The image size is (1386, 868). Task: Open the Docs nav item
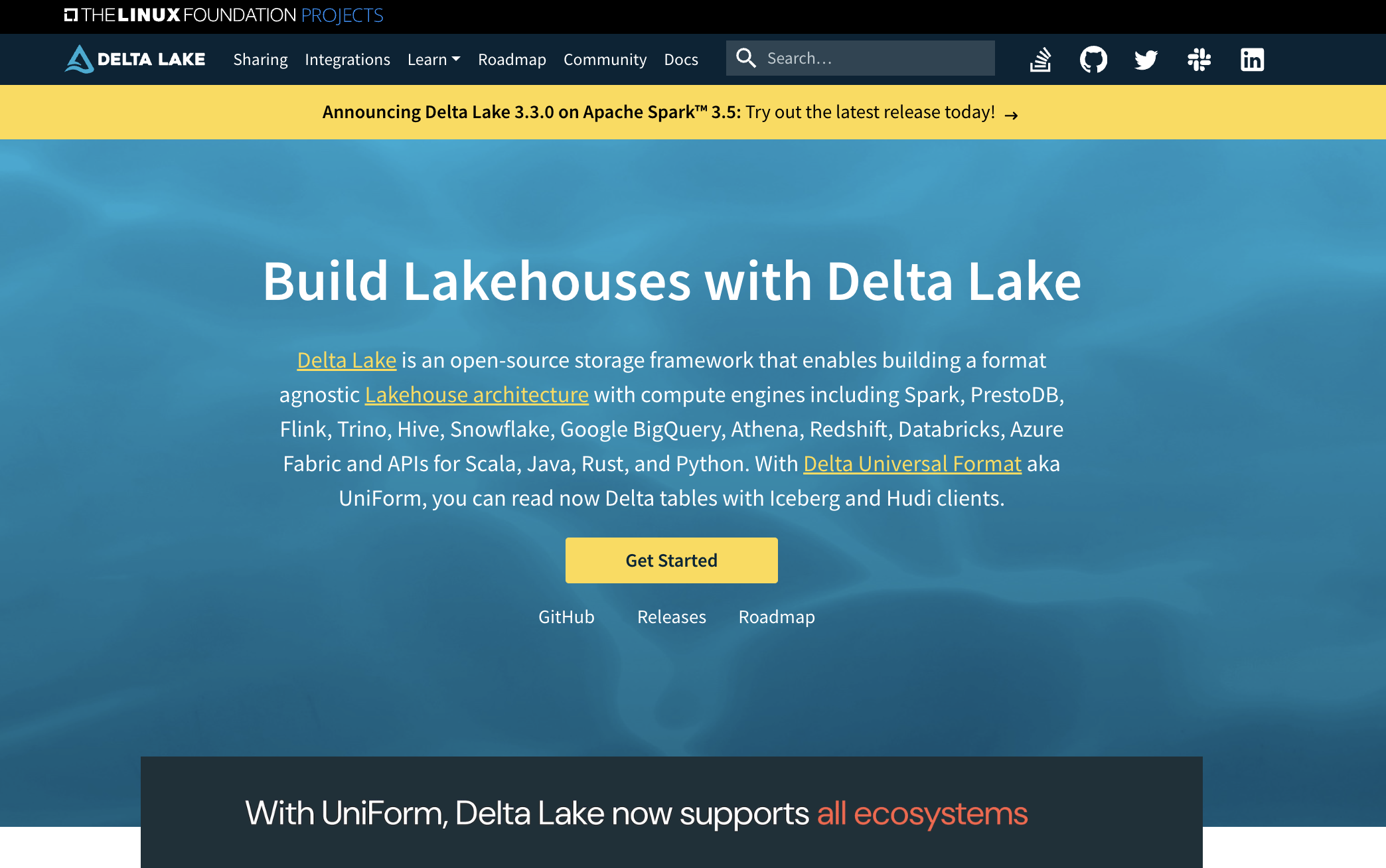pyautogui.click(x=681, y=59)
